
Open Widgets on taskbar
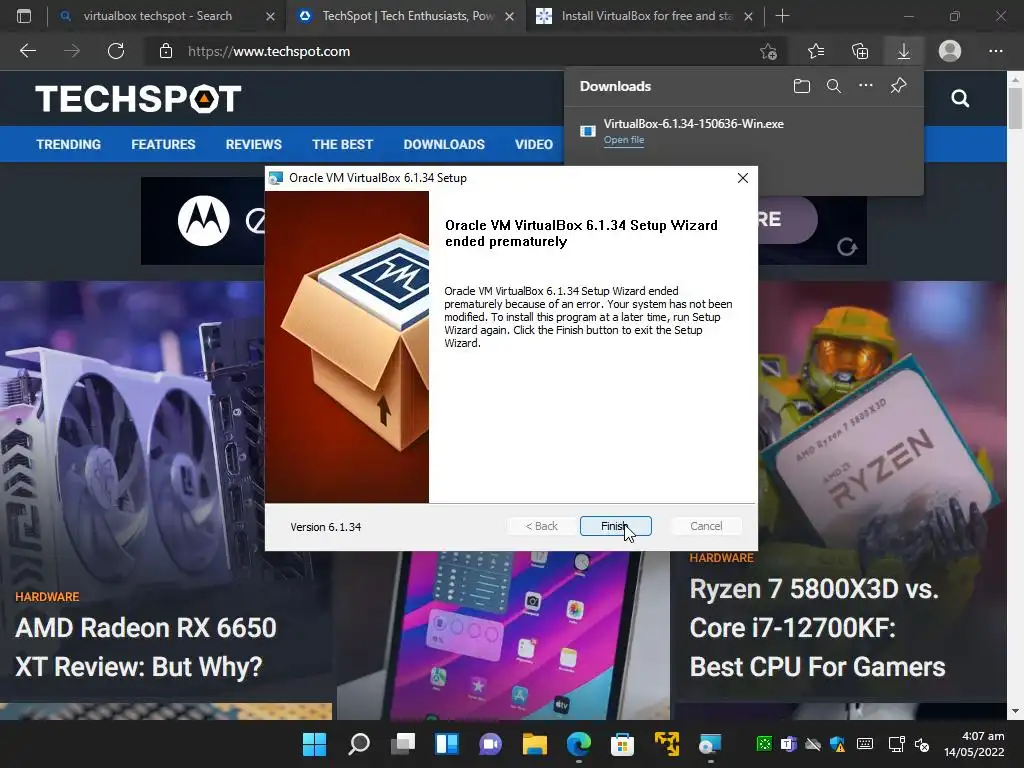pos(447,744)
